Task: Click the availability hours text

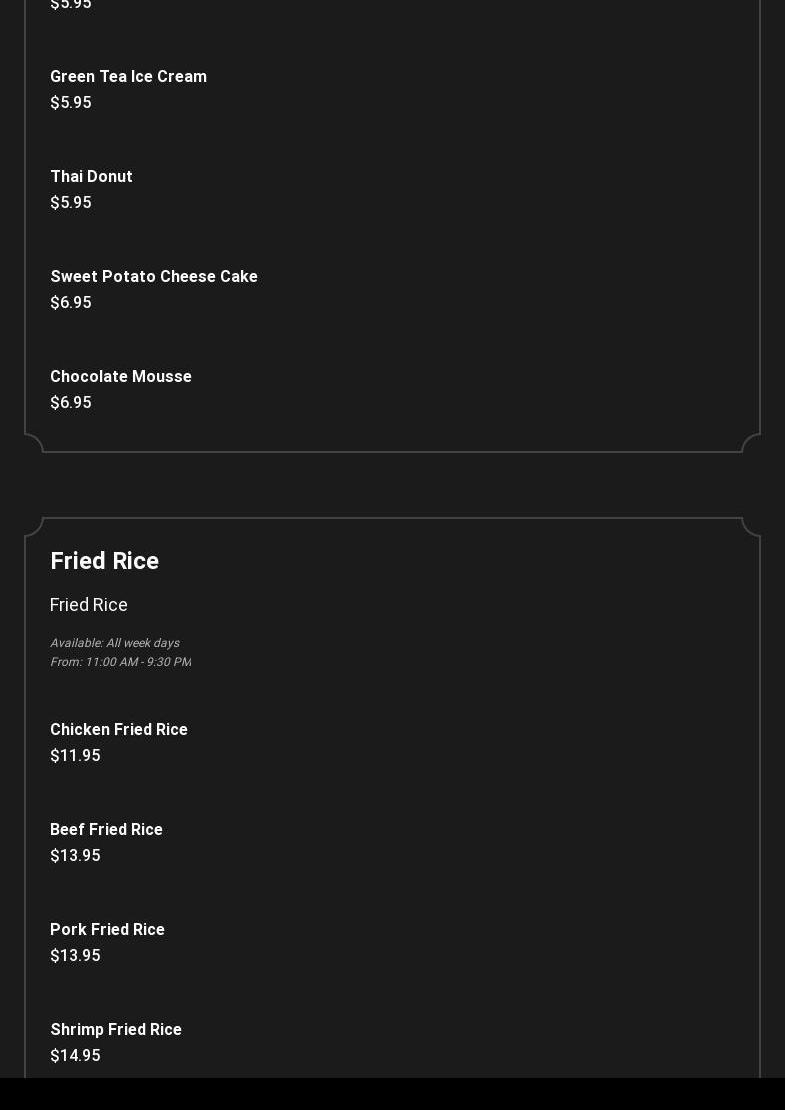Action: click(120, 662)
